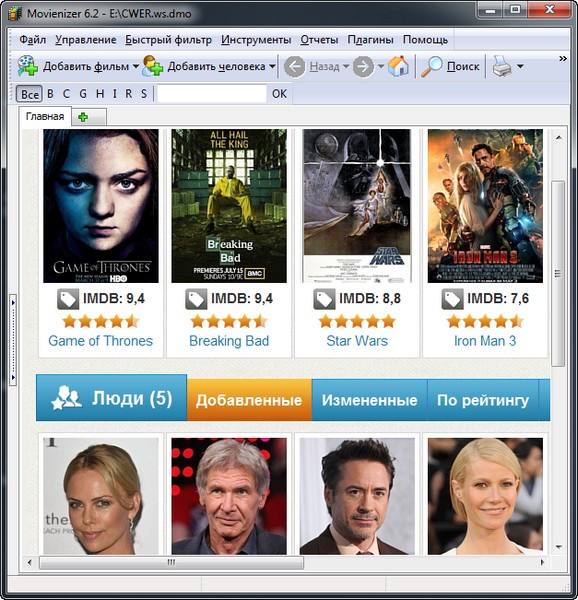Open the print options dropdown arrow
This screenshot has width=578, height=600.
coord(520,67)
